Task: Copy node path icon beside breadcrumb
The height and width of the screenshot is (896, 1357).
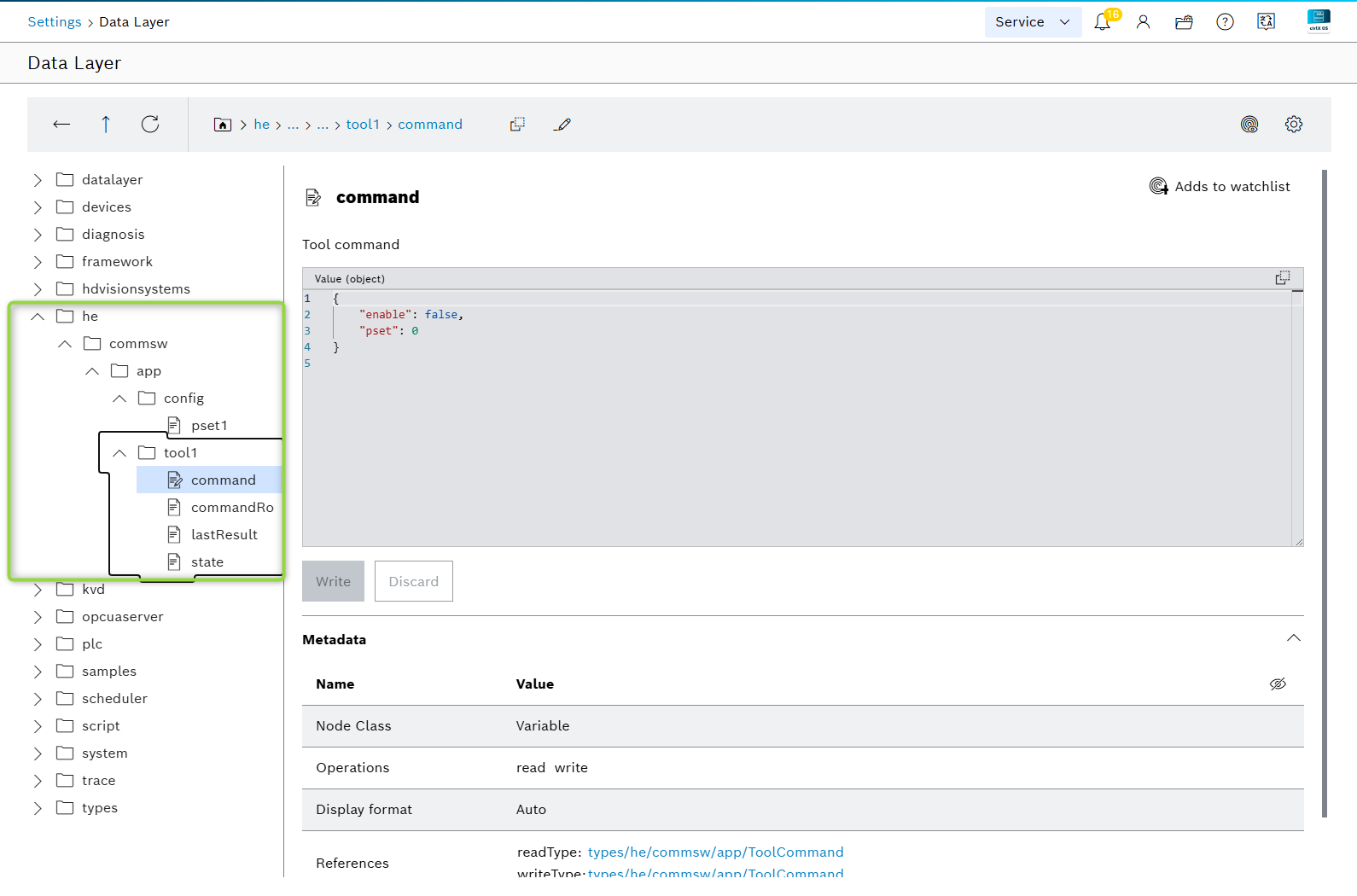Action: click(x=517, y=125)
